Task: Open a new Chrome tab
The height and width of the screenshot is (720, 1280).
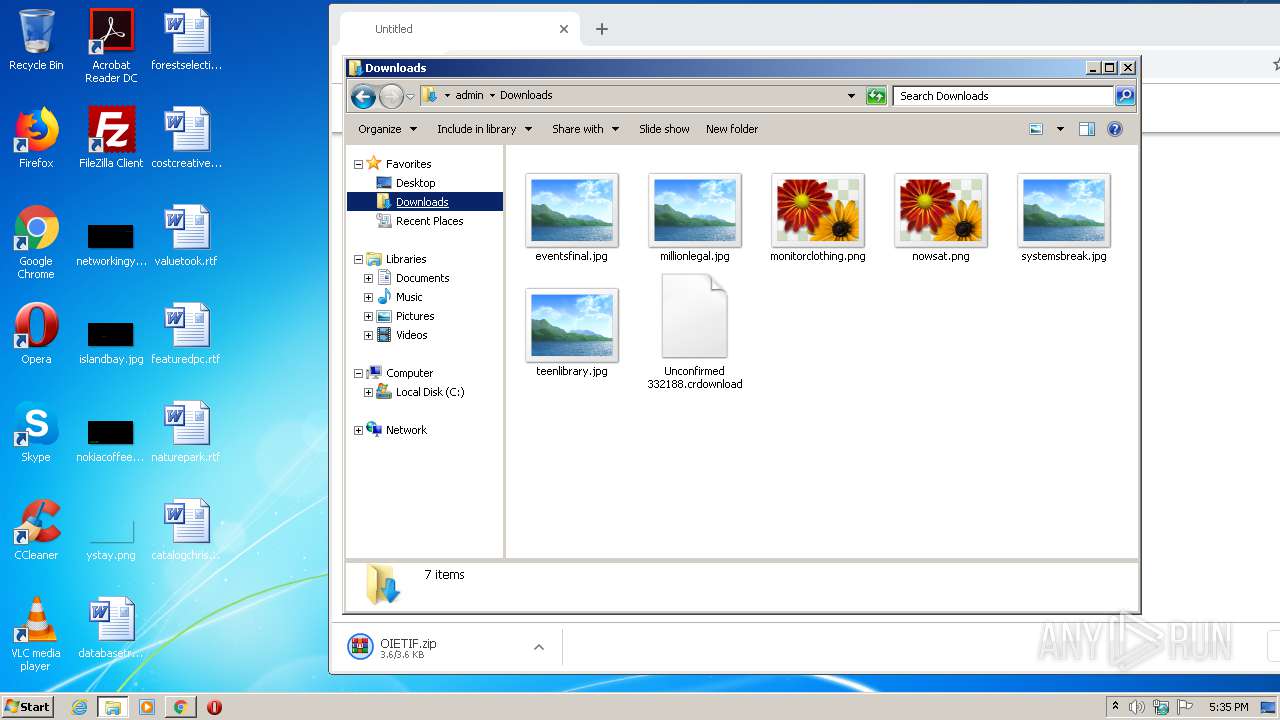Action: 601,29
